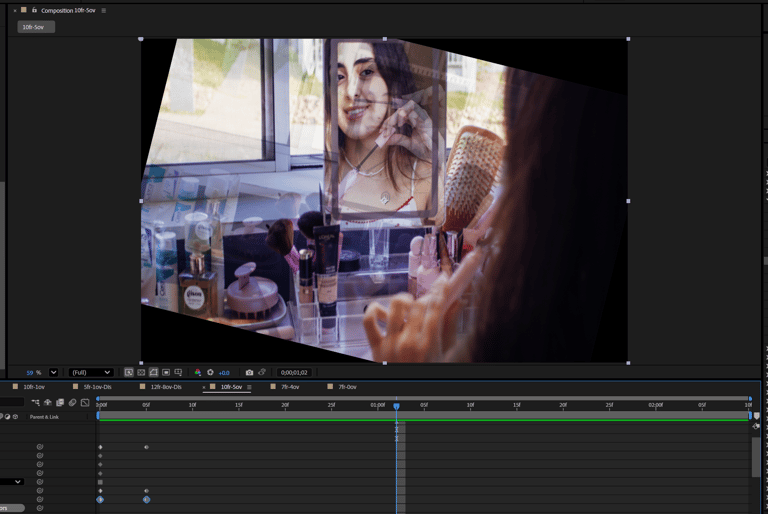Click the Comp button below marker bin
Viewport: 768px width, 514px height.
click(x=757, y=426)
